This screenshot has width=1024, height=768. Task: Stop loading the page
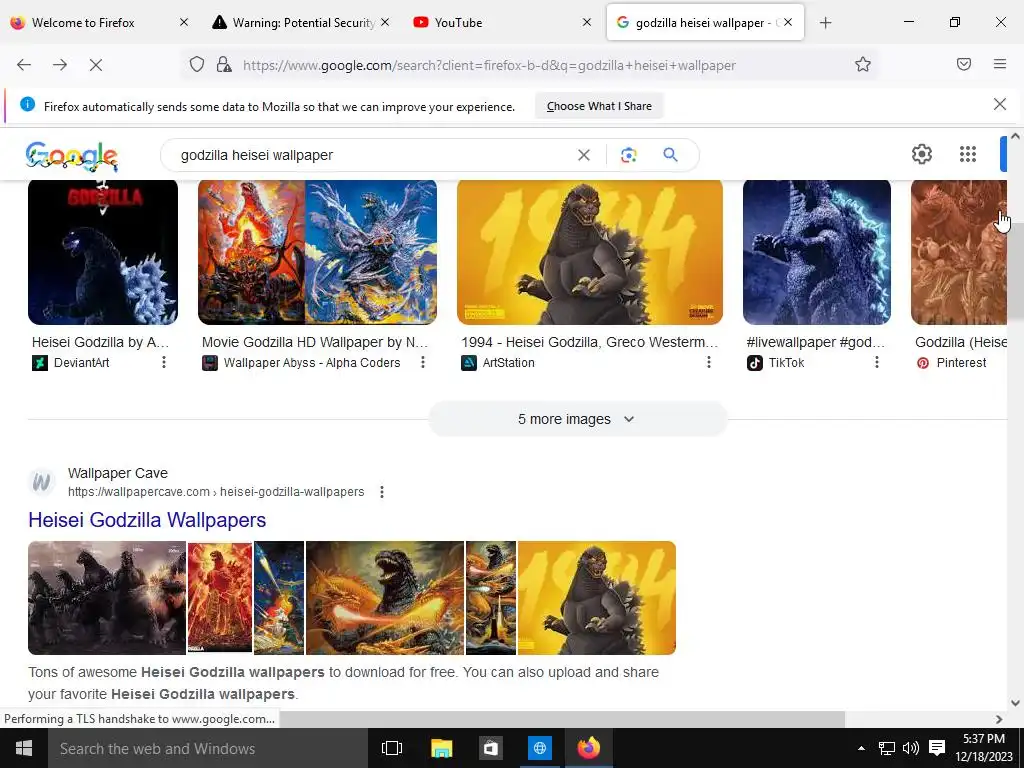[x=96, y=65]
